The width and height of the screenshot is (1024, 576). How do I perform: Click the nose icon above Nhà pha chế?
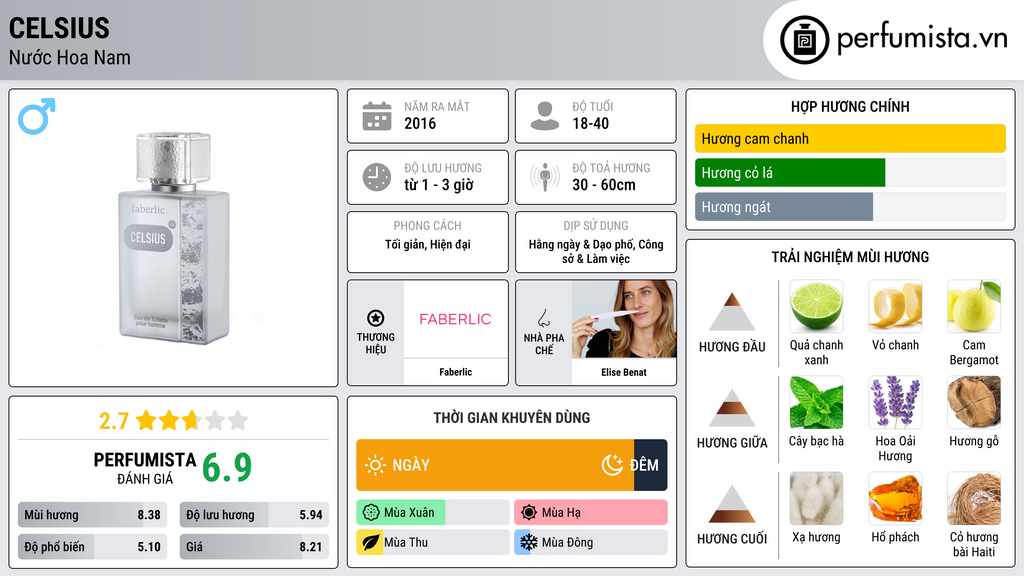click(543, 318)
